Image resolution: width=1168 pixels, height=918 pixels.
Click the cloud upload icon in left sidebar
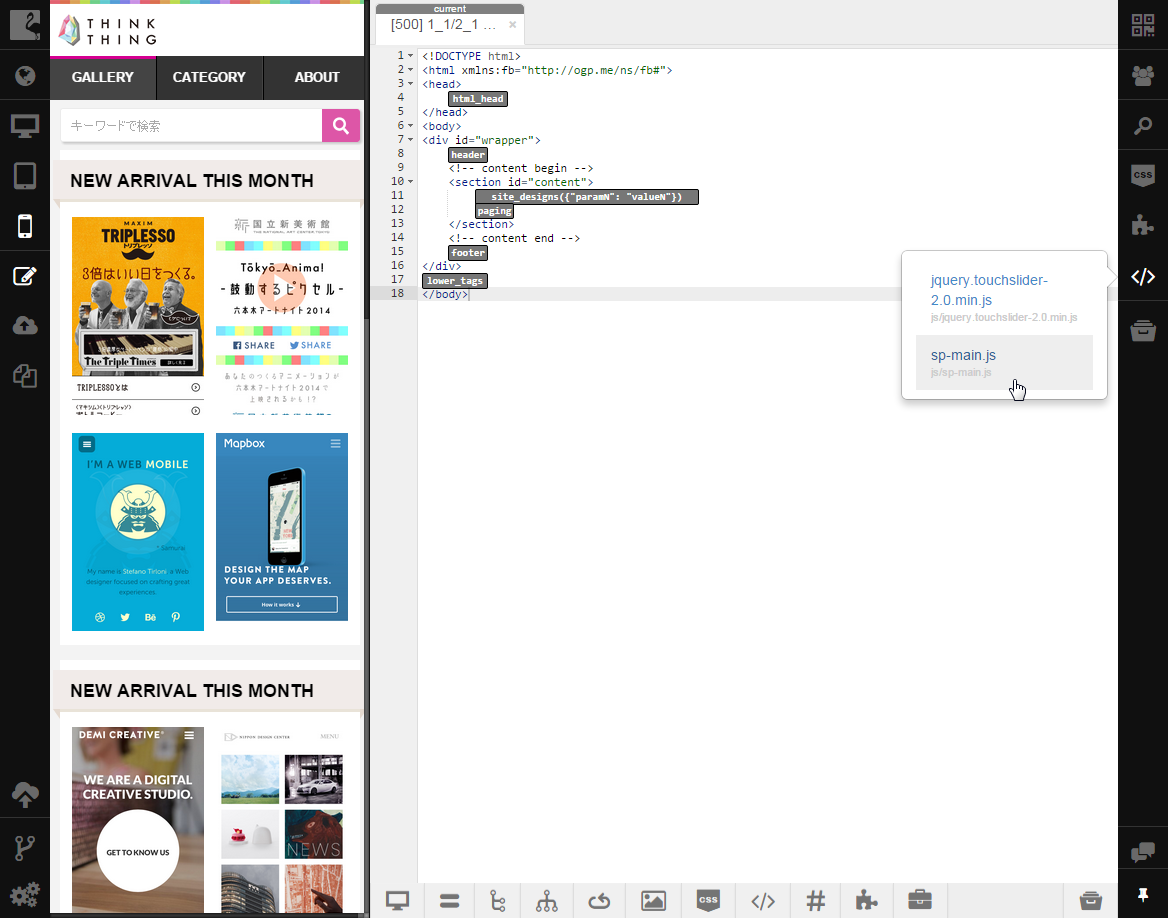(25, 326)
